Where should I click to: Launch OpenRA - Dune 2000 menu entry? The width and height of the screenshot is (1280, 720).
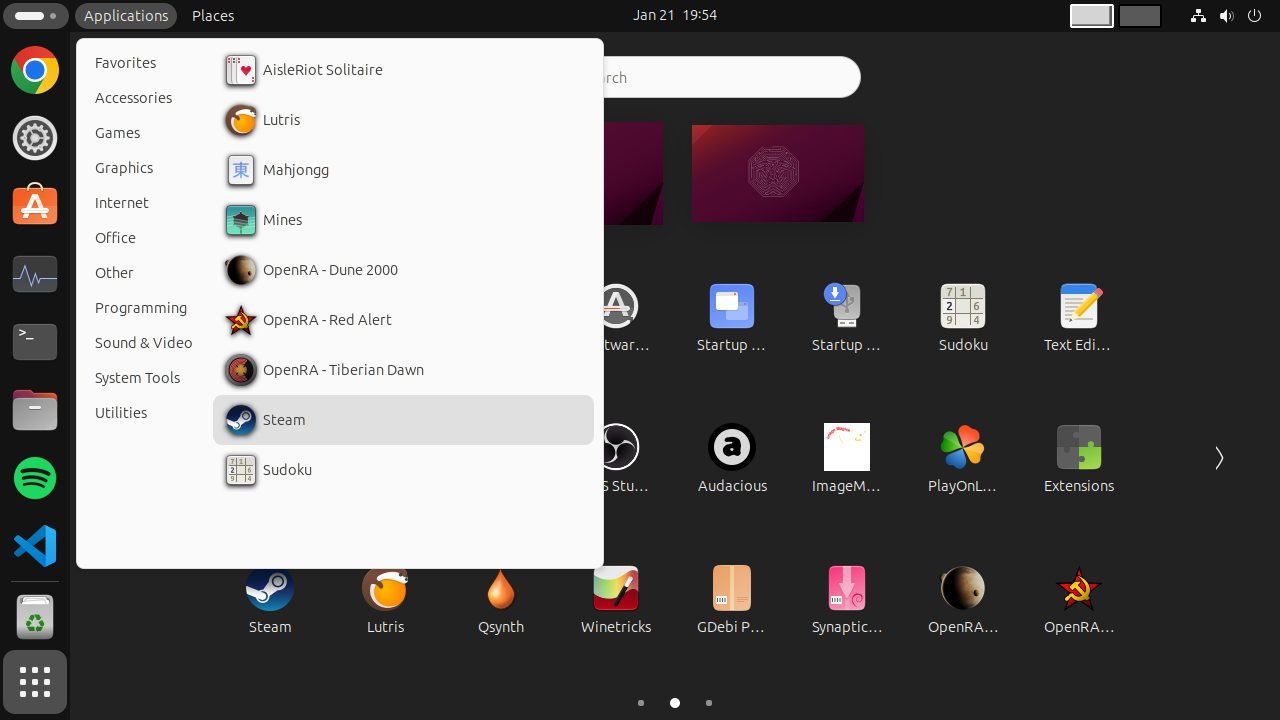[403, 270]
